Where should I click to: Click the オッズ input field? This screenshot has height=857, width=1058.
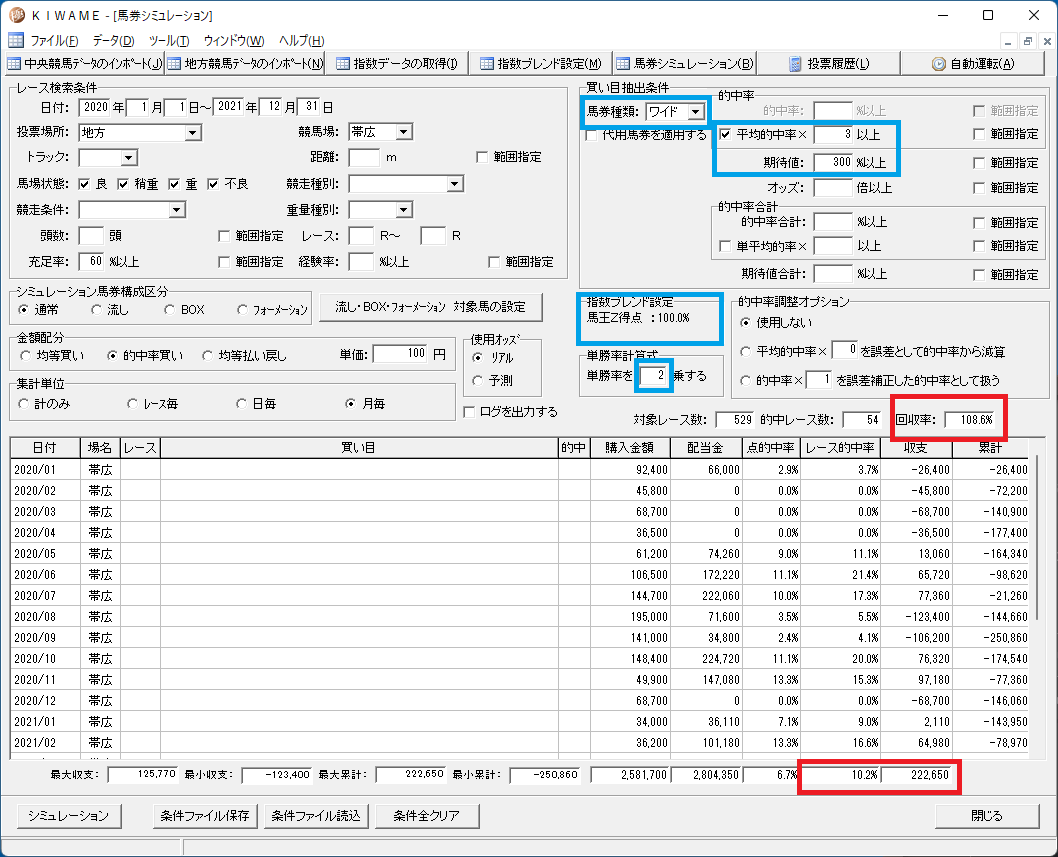point(833,188)
